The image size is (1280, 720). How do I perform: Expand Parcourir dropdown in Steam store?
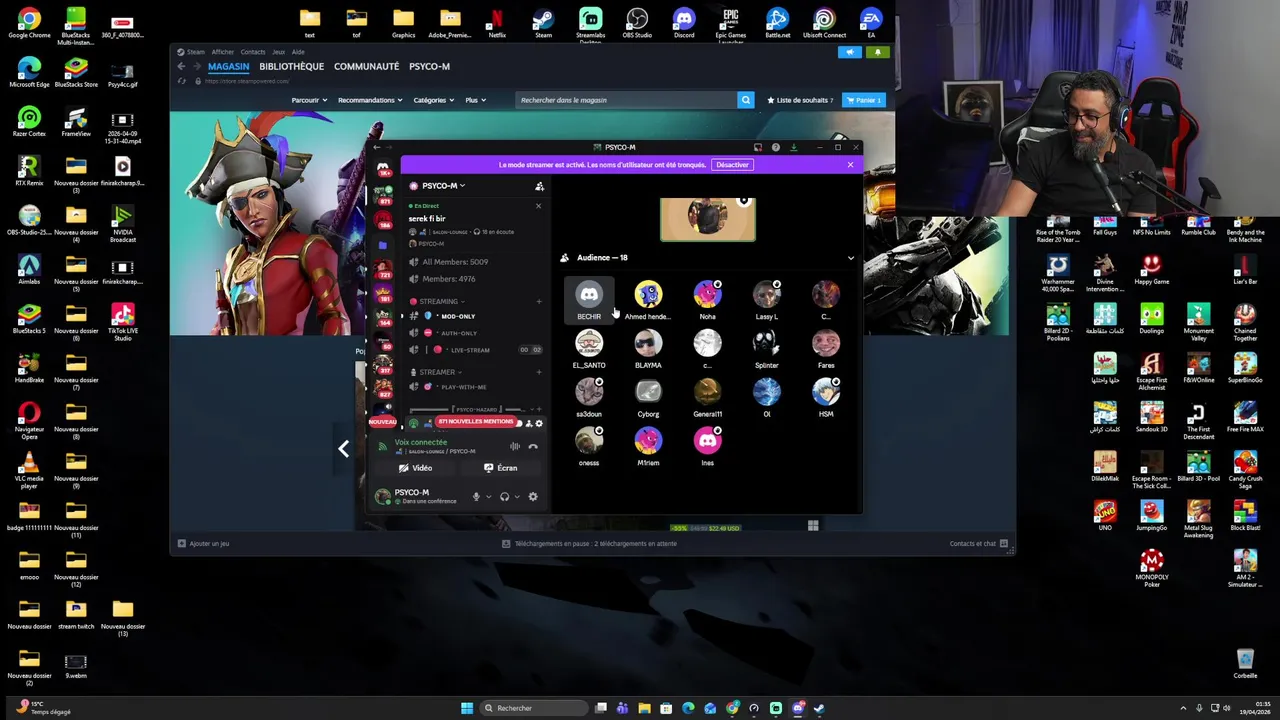coord(309,100)
